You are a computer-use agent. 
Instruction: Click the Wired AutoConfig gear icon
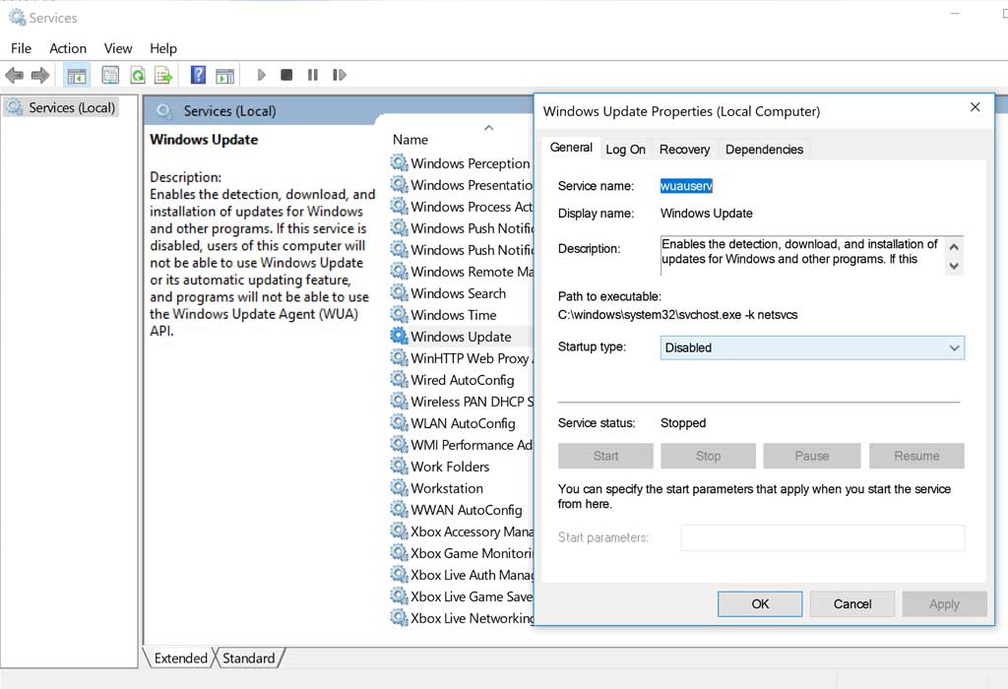tap(399, 380)
